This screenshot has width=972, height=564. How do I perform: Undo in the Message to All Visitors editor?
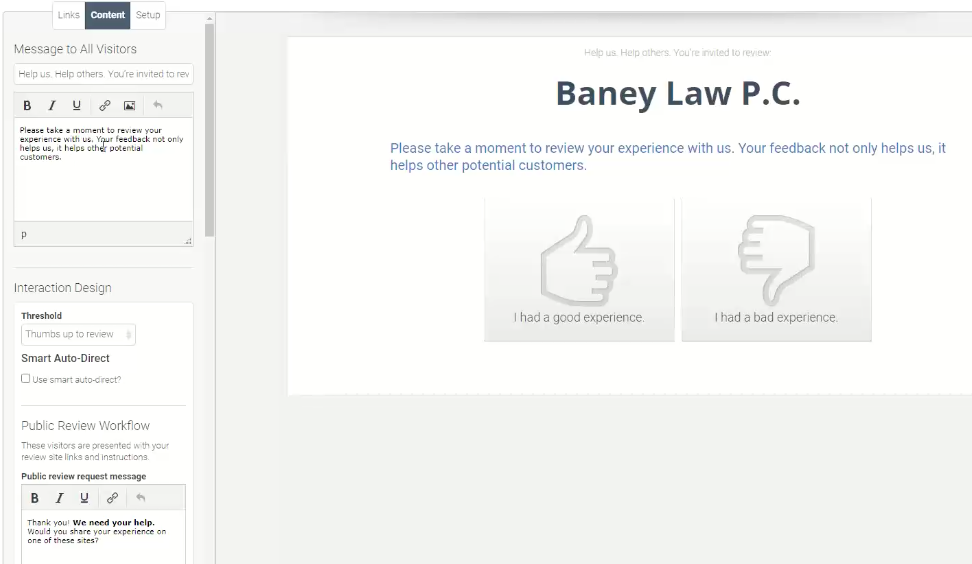(157, 105)
